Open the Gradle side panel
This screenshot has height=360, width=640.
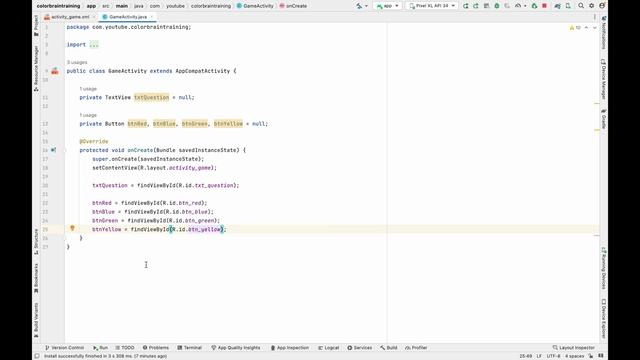click(604, 118)
